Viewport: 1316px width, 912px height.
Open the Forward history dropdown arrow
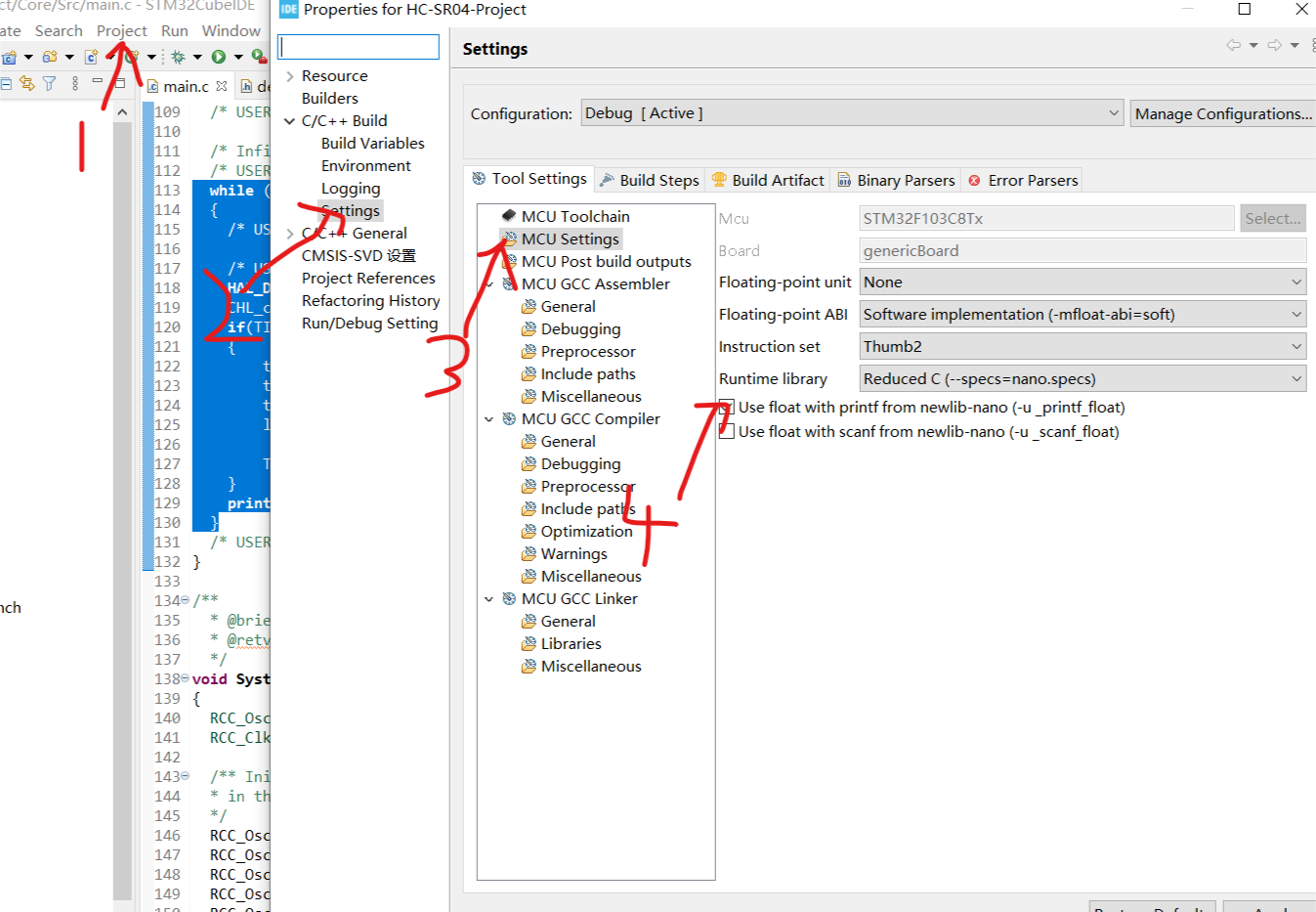(x=1295, y=45)
